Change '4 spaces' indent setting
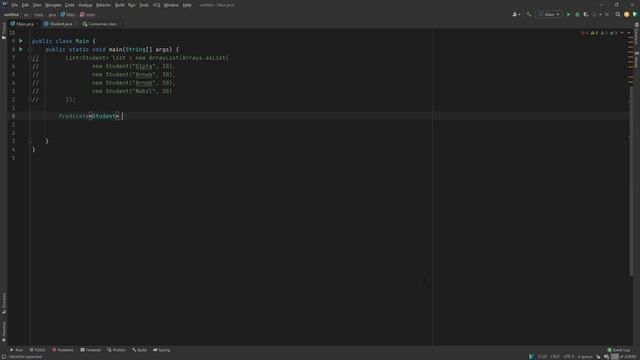The height and width of the screenshot is (360, 640). tap(585, 357)
